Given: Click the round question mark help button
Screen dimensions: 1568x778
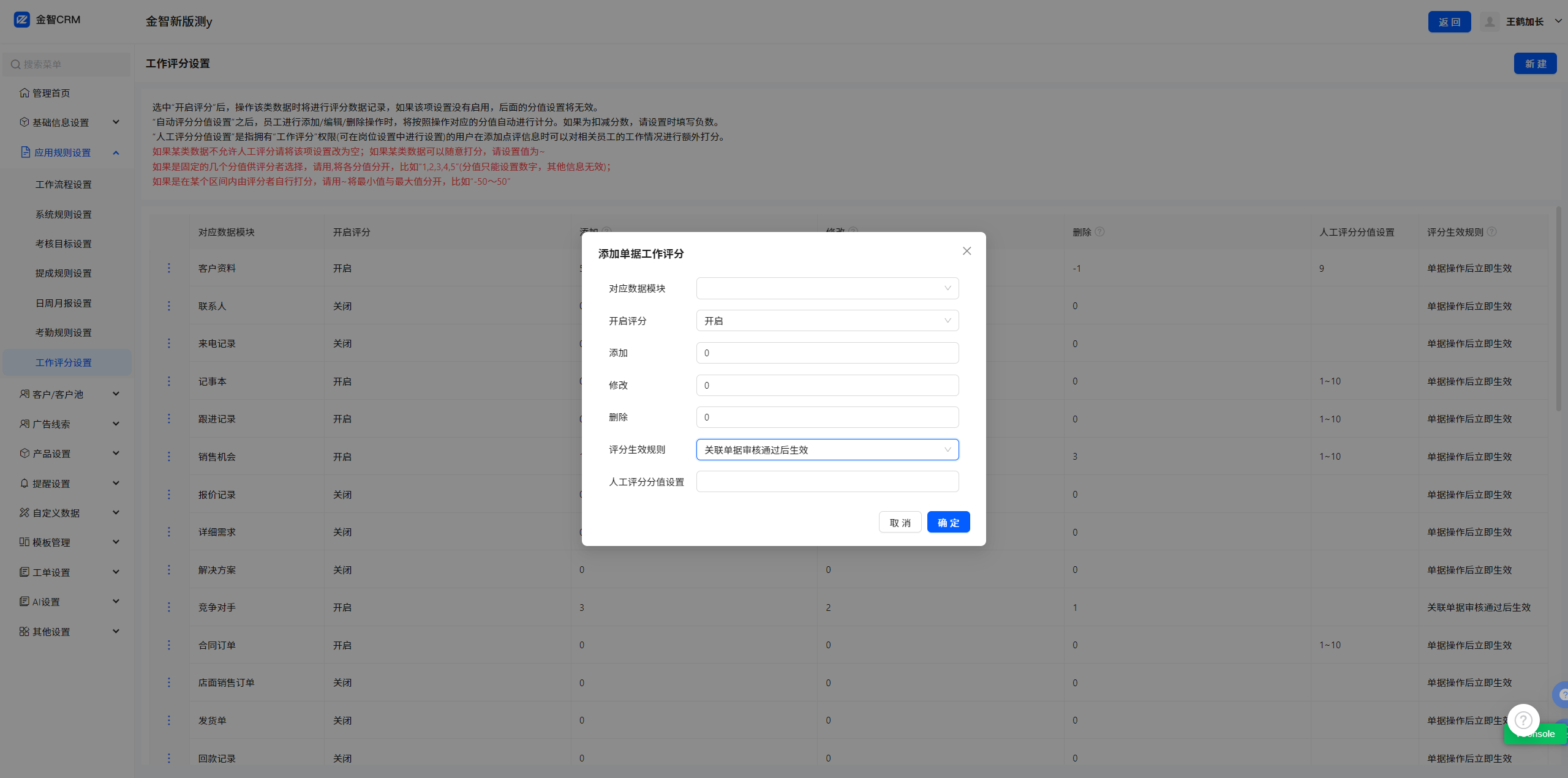Looking at the screenshot, I should (1523, 720).
